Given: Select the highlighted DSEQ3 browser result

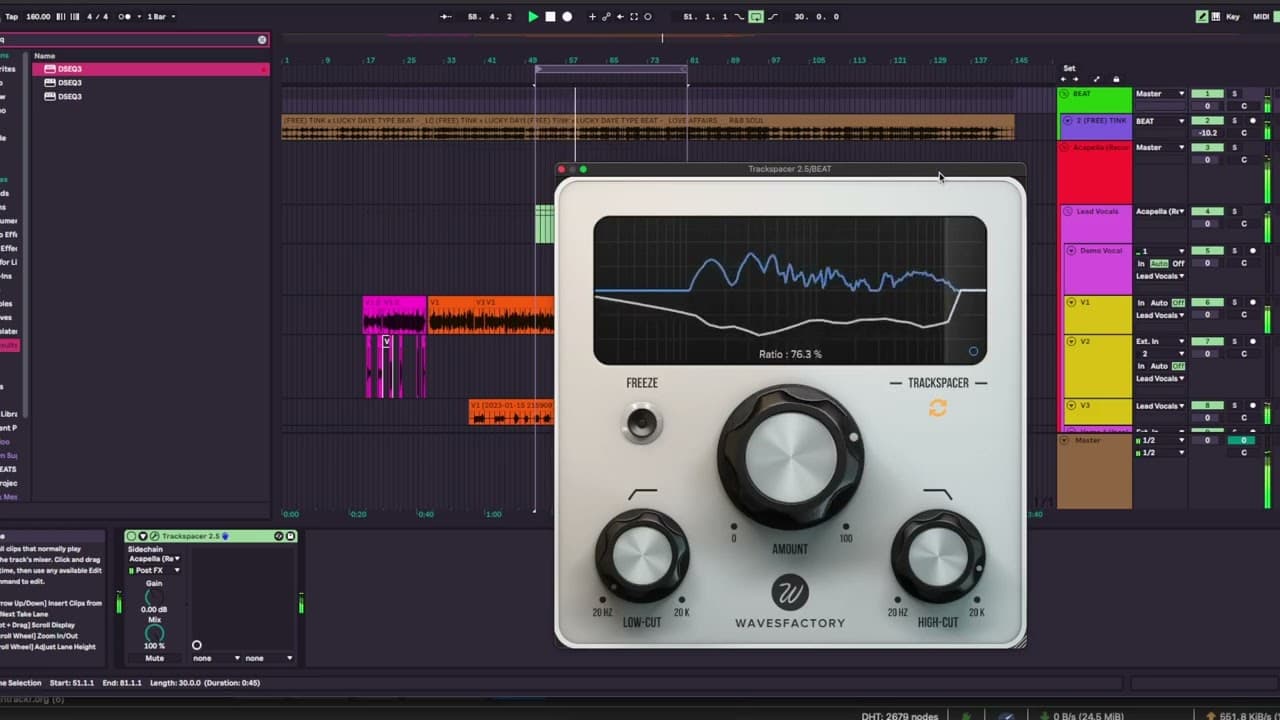Looking at the screenshot, I should pos(151,69).
